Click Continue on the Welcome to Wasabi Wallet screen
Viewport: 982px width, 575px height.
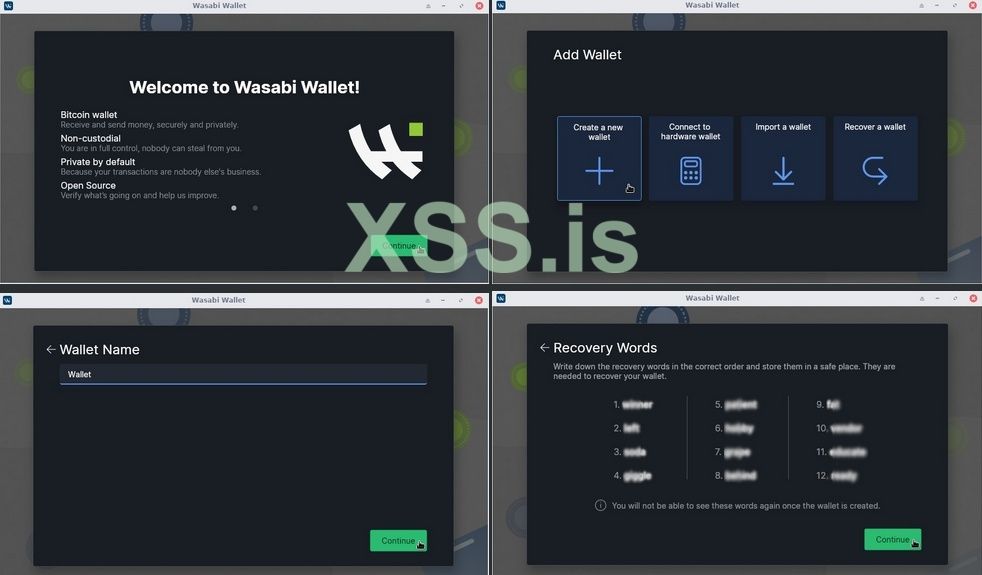[x=398, y=246]
